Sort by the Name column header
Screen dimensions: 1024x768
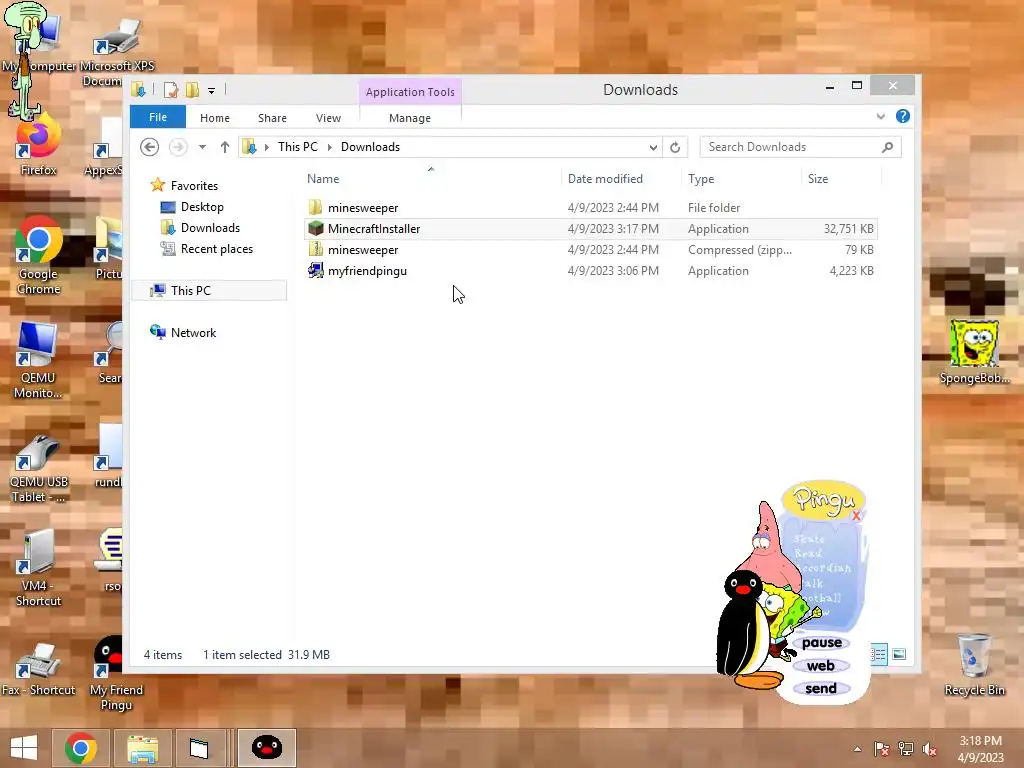[323, 179]
